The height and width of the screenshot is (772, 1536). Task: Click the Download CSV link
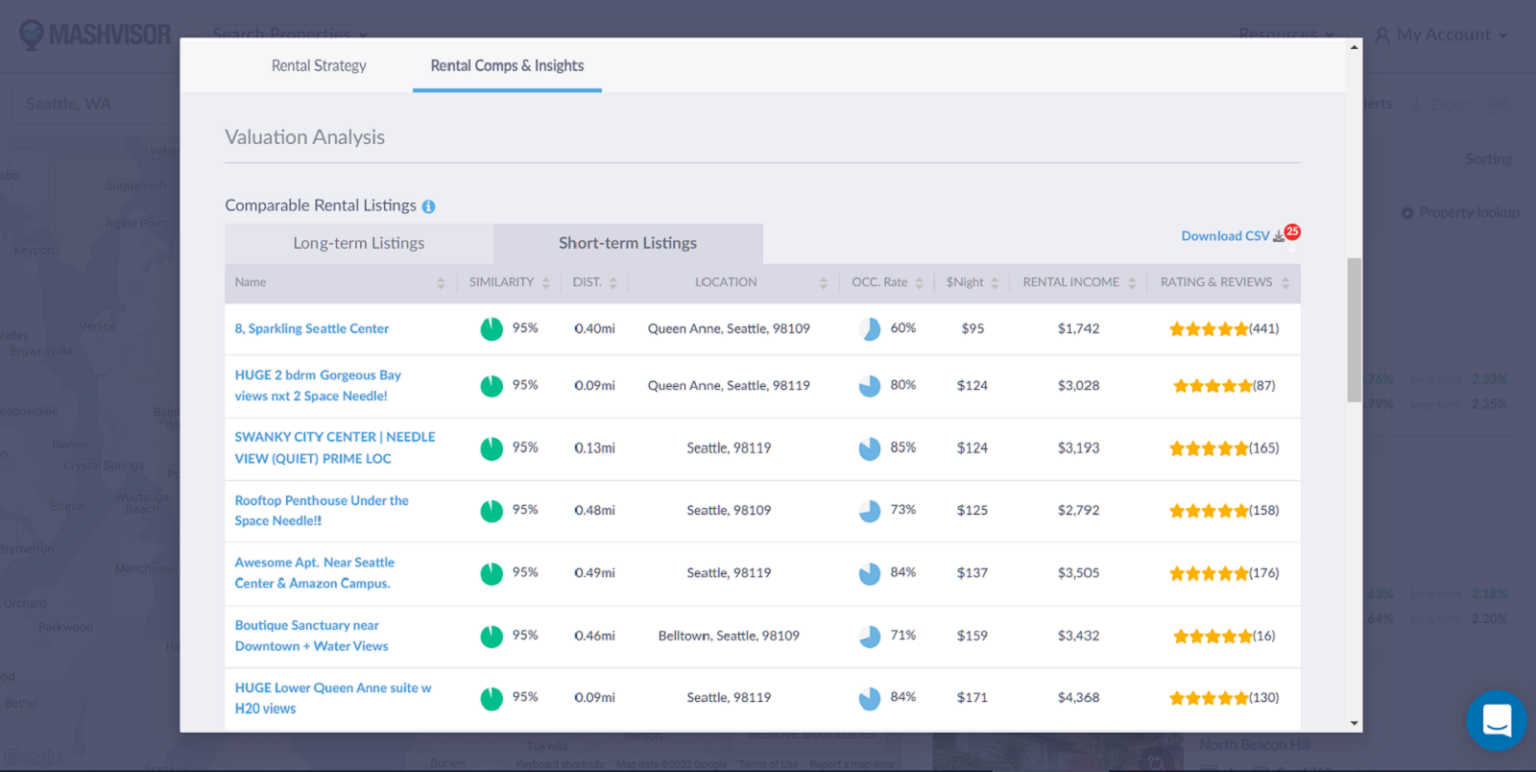pyautogui.click(x=1226, y=235)
